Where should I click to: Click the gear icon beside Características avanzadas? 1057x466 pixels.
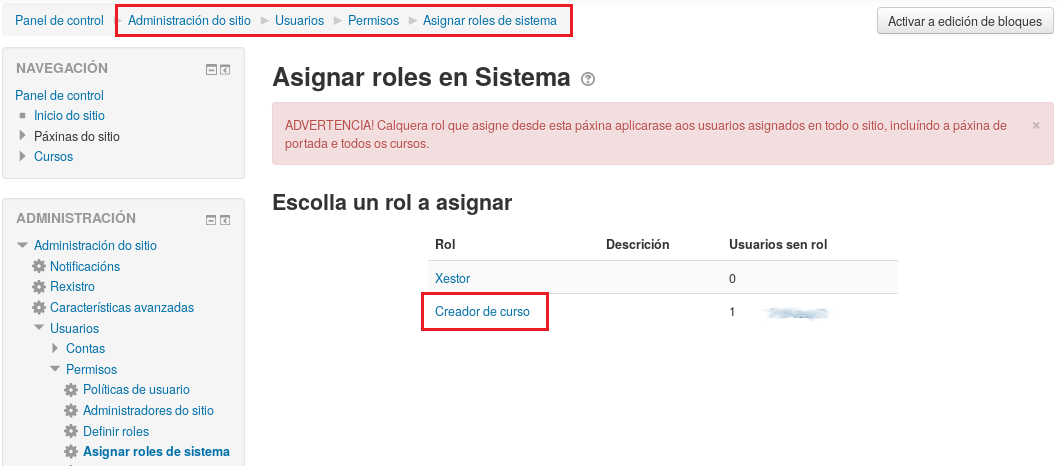[x=39, y=308]
